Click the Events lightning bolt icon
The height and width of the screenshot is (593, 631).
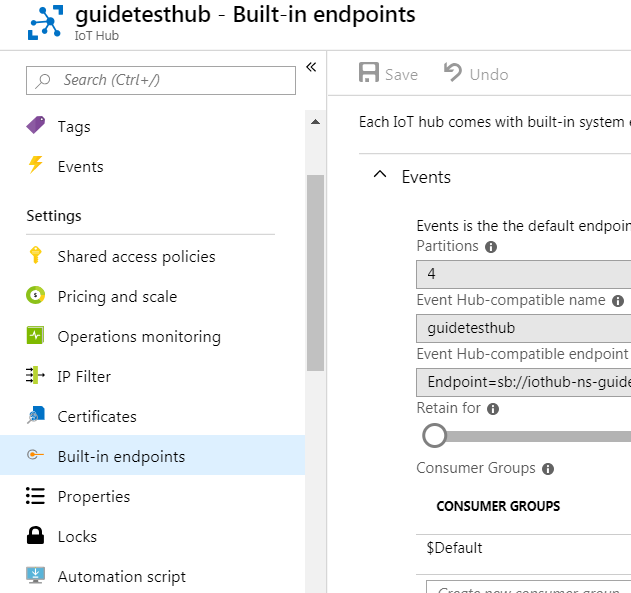point(36,166)
